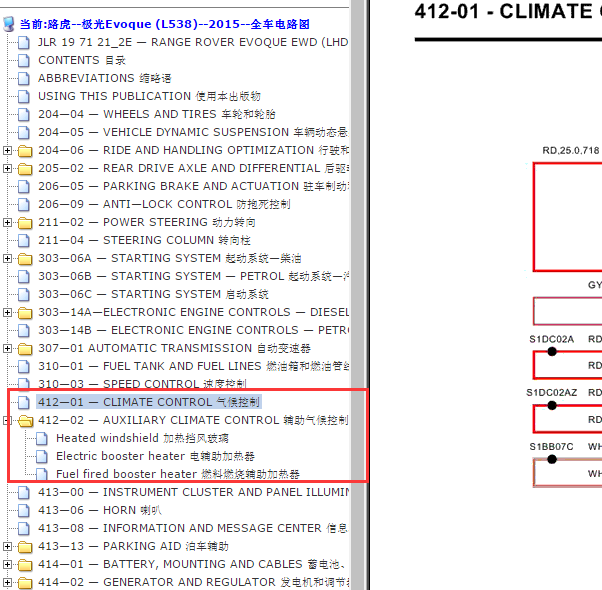Screen dimensions: 602x590
Task: Click the page icon for 310-01 FUEL TANK
Action: pos(24,366)
